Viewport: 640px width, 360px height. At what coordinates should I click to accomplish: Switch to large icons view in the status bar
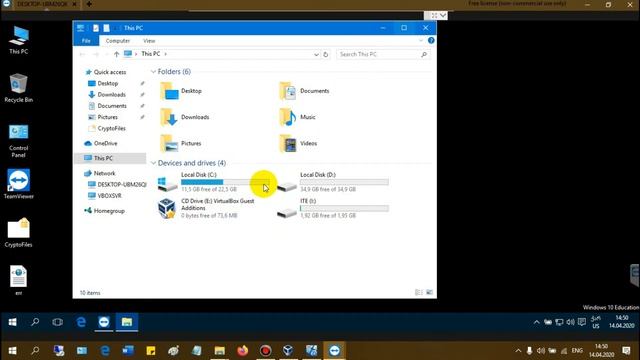429,292
